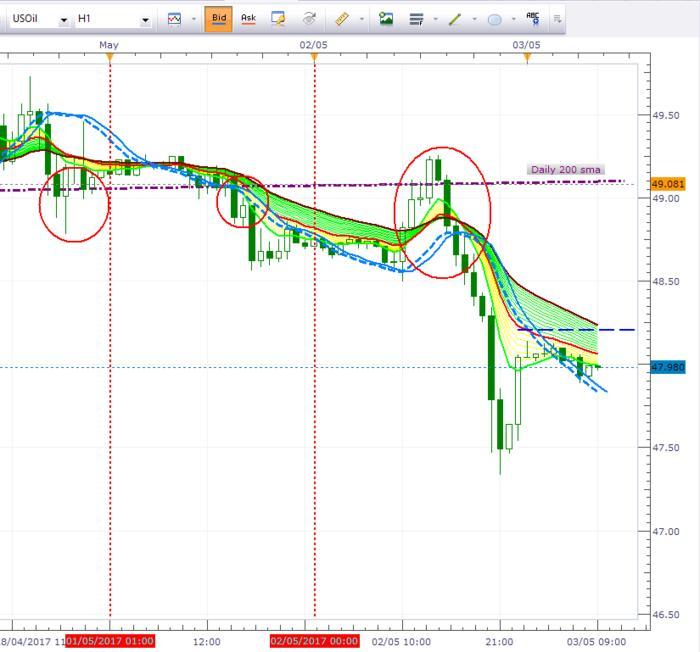Click the save chart image icon
The width and height of the screenshot is (700, 652).
point(386,19)
